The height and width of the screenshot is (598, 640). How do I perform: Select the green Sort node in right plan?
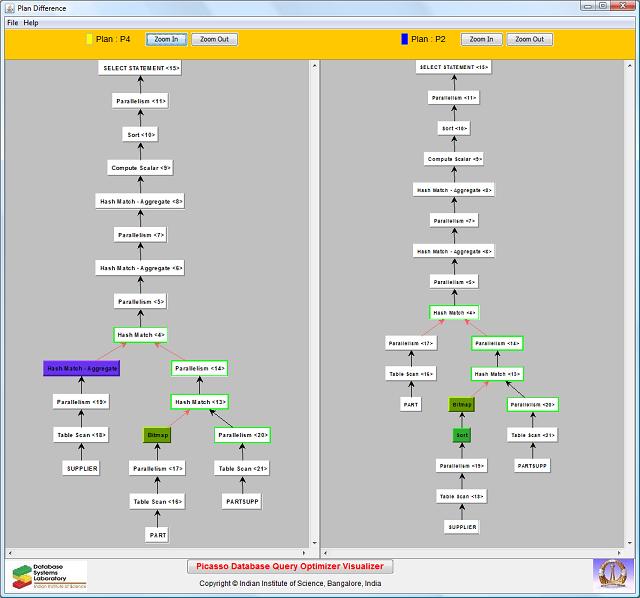tap(461, 435)
